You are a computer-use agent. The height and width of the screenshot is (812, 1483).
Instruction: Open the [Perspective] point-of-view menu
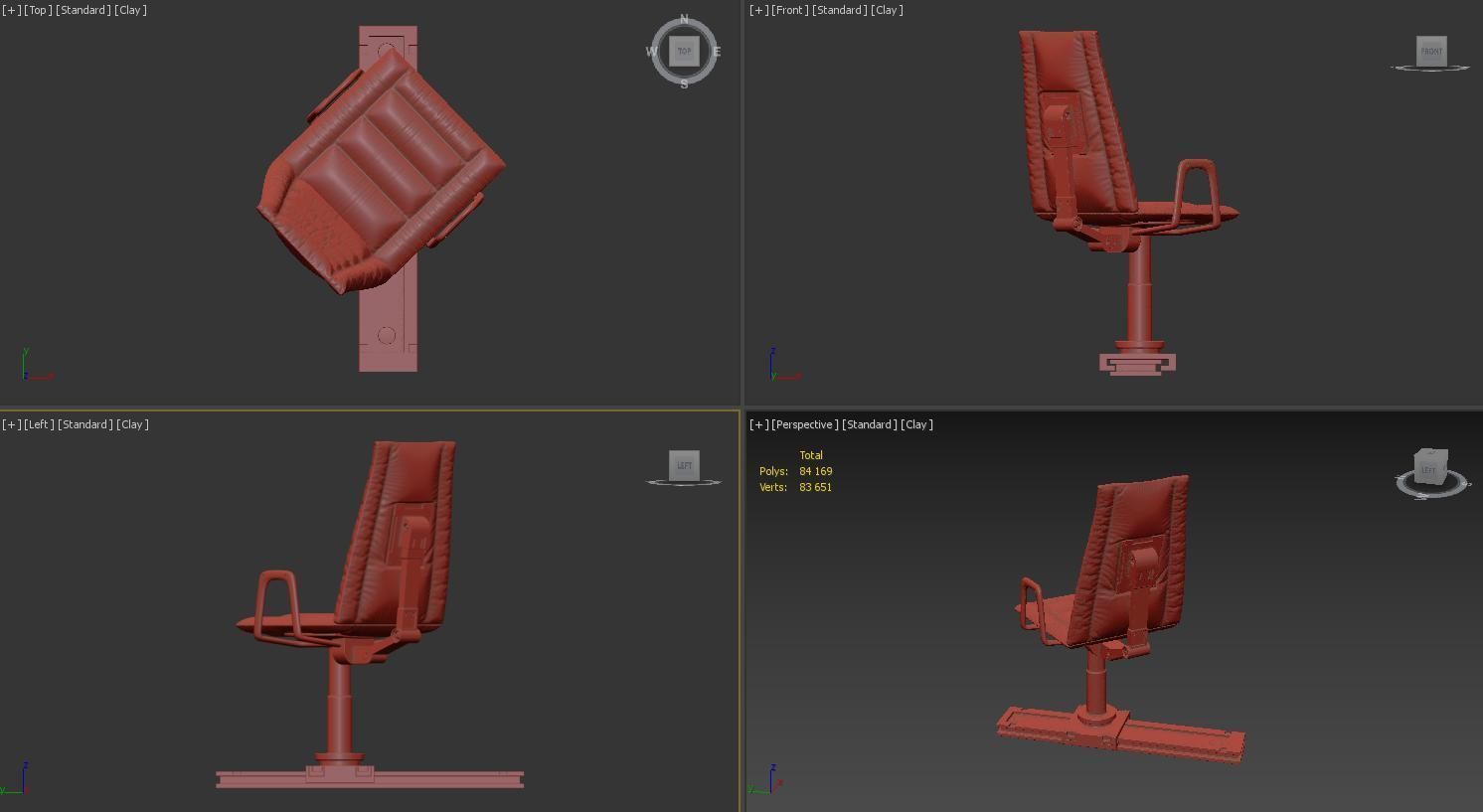tap(804, 424)
